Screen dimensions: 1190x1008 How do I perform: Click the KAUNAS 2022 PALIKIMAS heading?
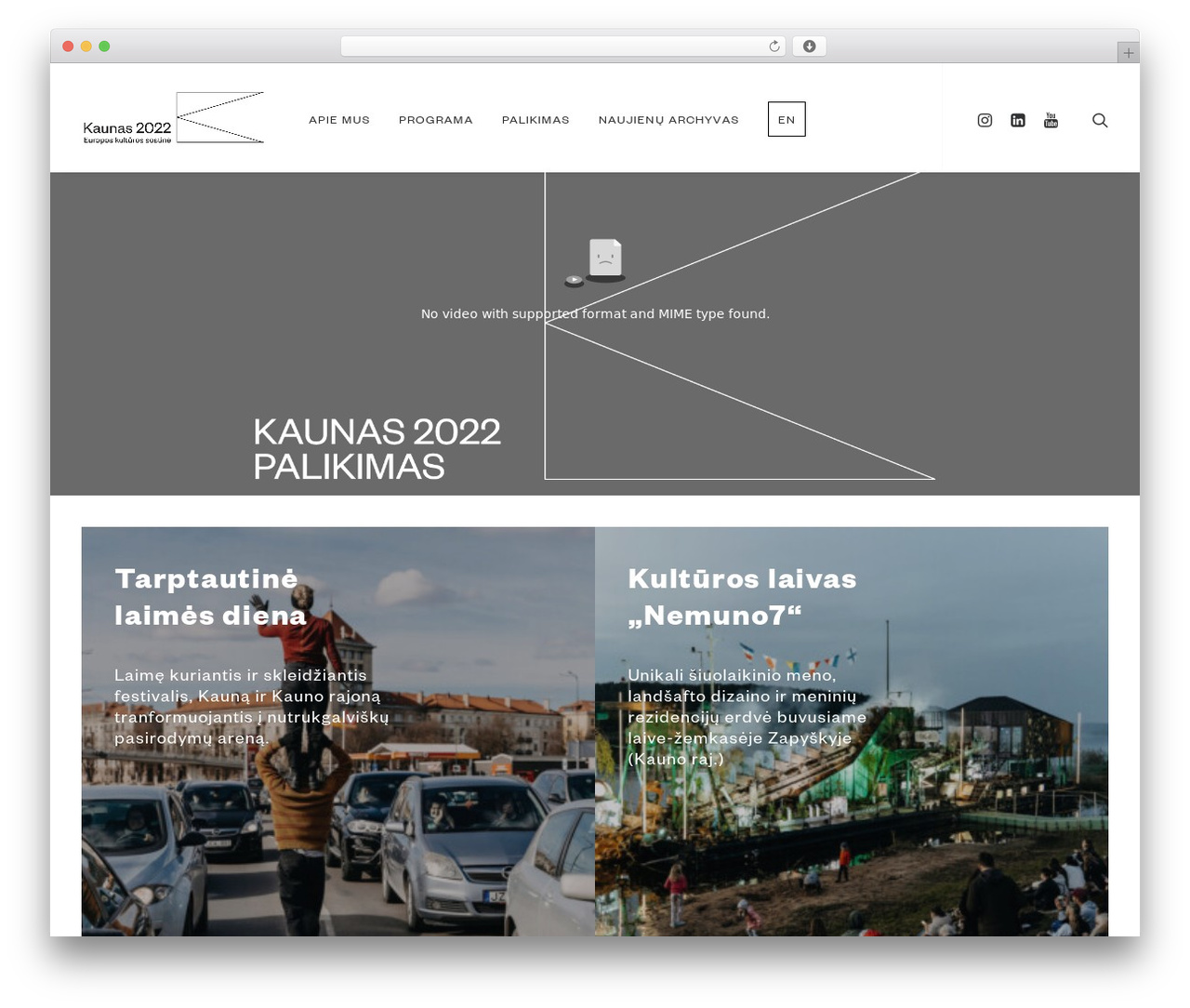click(377, 449)
